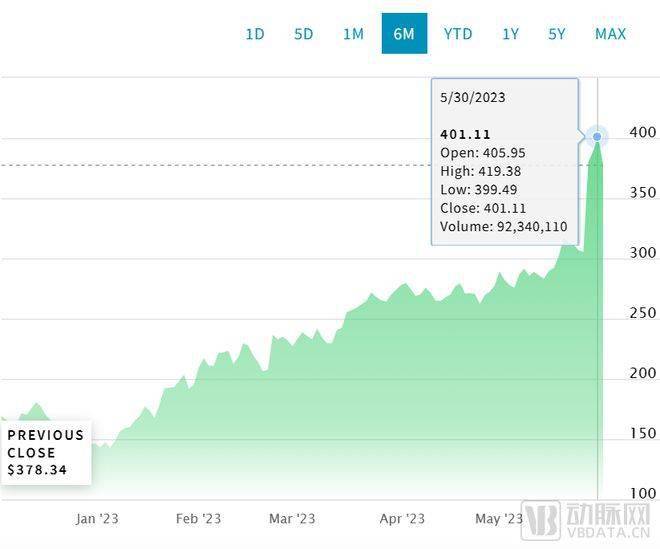Select the 5D time range
This screenshot has width=660, height=549.
[x=304, y=34]
